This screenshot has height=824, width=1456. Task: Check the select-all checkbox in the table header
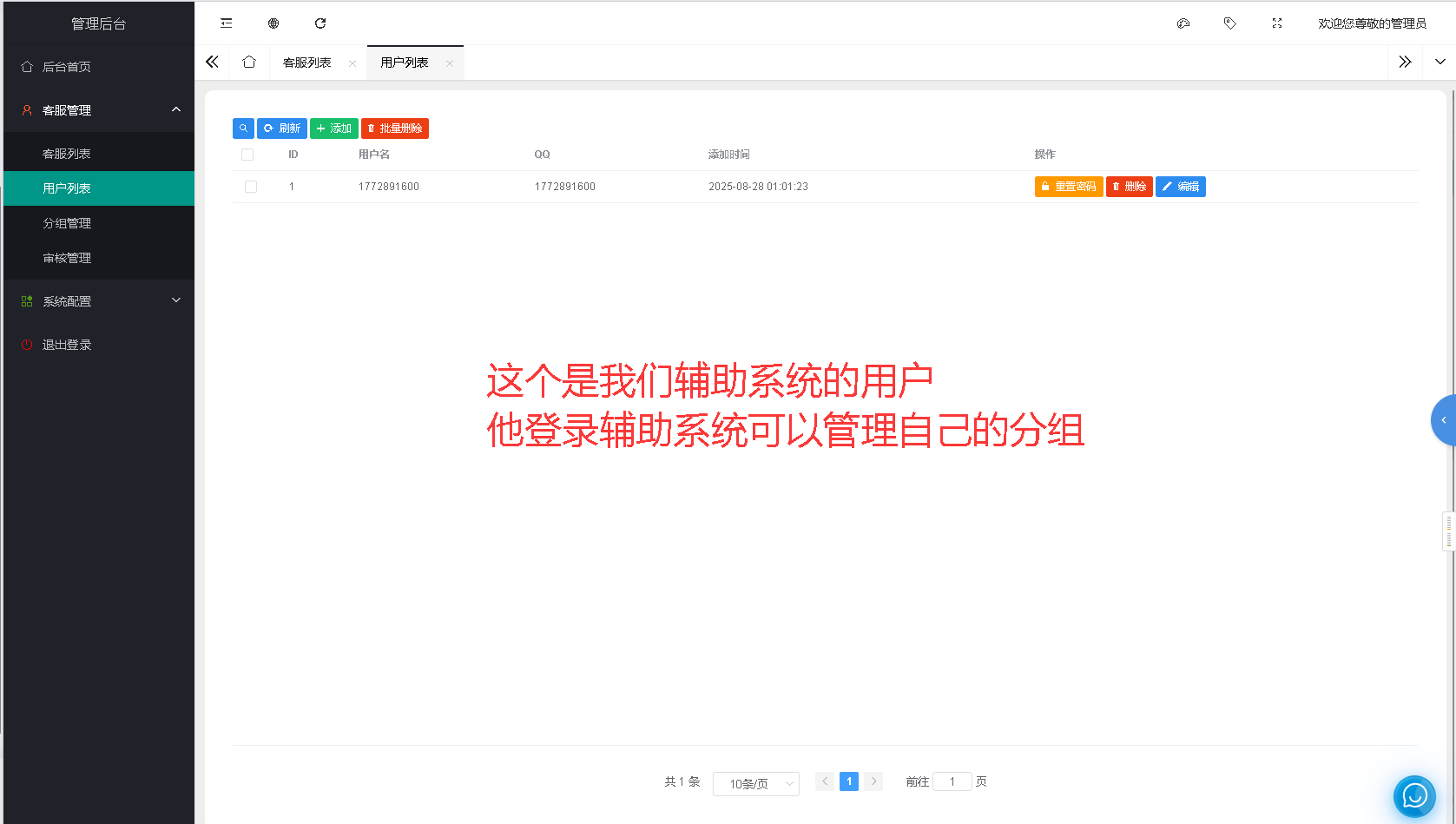(247, 154)
